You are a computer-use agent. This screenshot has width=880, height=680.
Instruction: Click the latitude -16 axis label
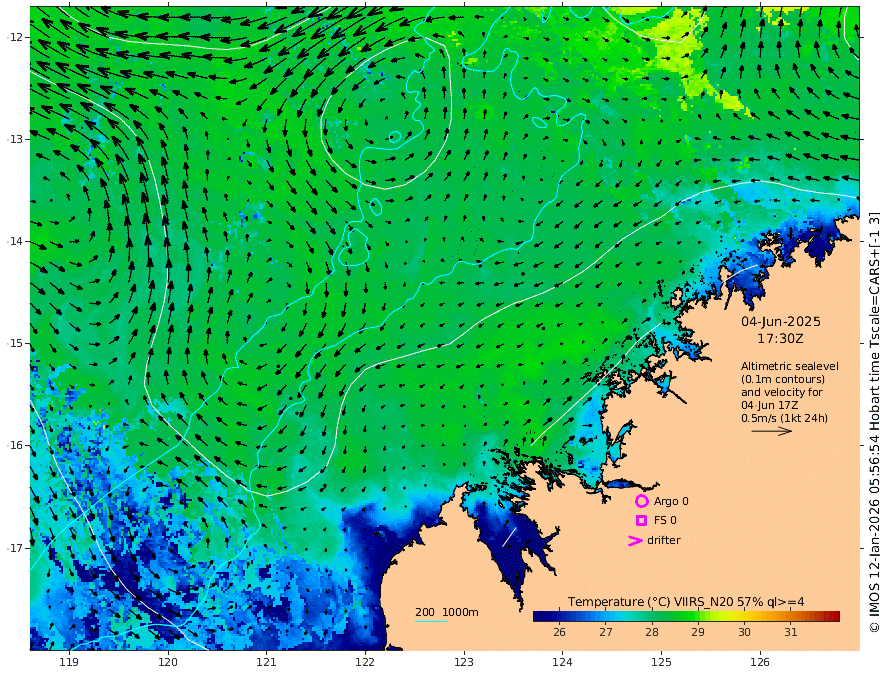point(15,445)
